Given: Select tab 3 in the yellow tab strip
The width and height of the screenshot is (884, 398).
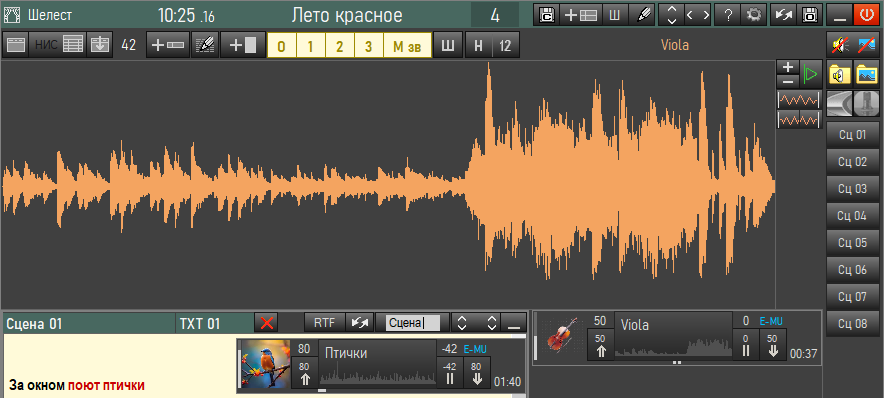Looking at the screenshot, I should [x=369, y=46].
